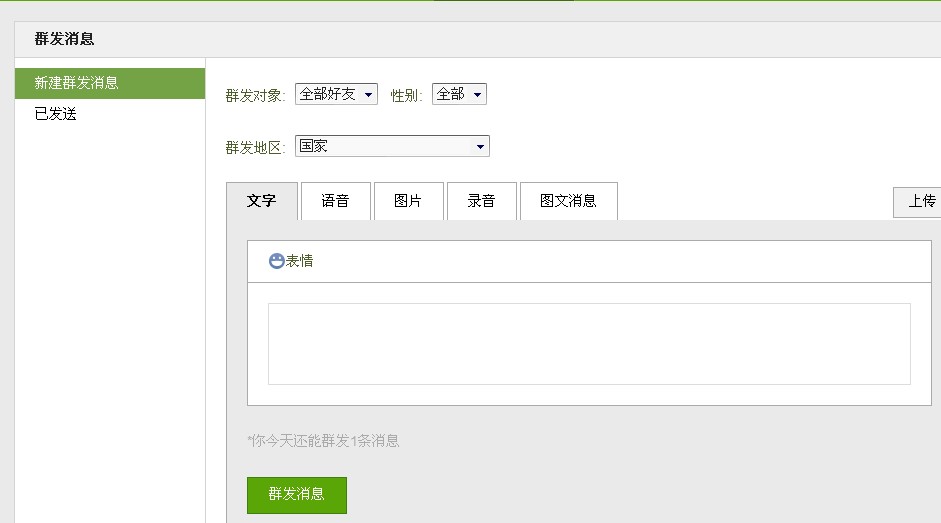Open 已发送 in the sidebar
This screenshot has height=523, width=941.
click(56, 114)
